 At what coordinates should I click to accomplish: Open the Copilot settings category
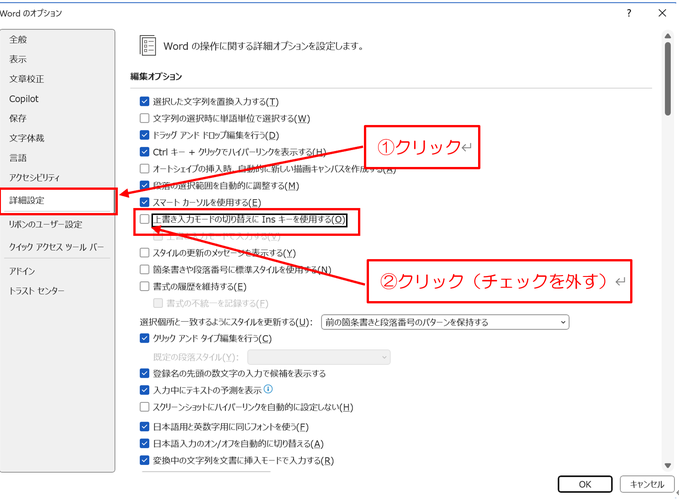click(24, 99)
